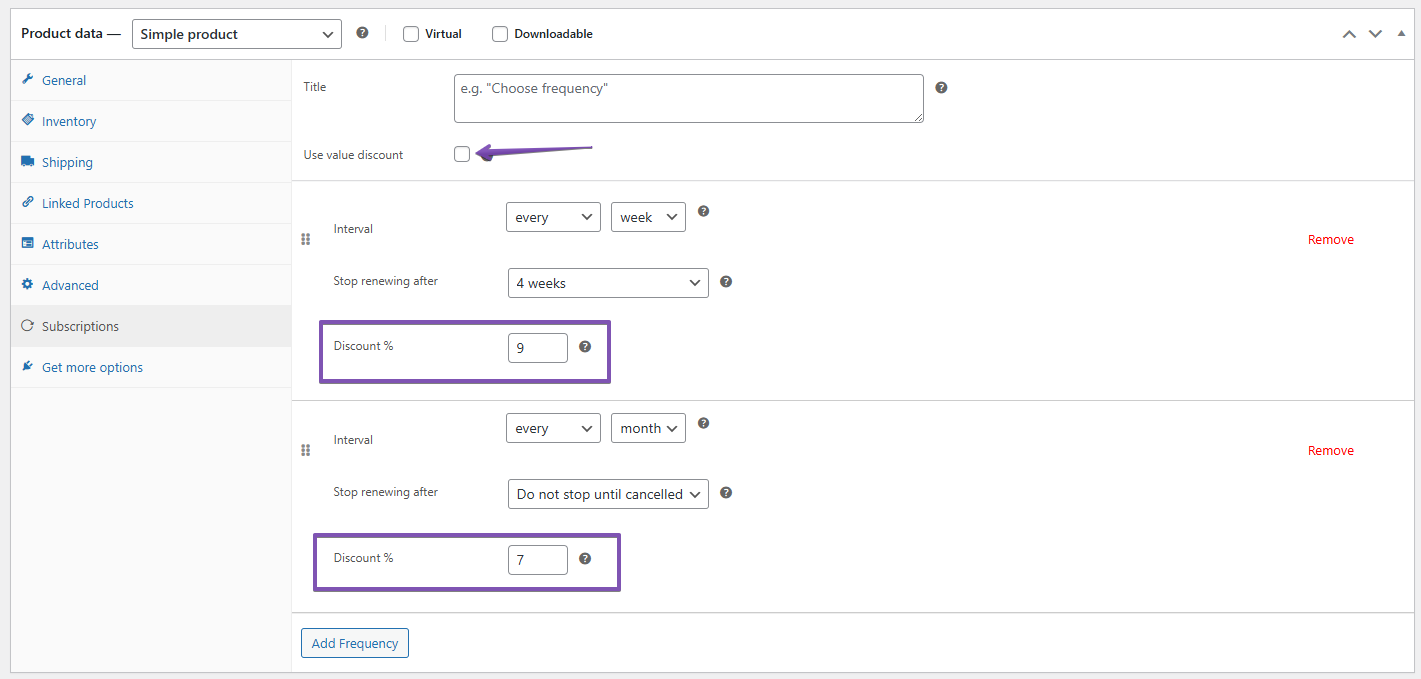Click help icon next to weekly interval
Screen dimensions: 1421x679
(x=703, y=212)
